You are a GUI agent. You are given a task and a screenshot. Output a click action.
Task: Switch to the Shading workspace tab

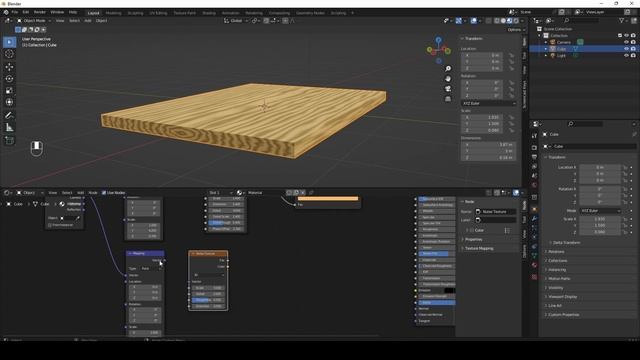[x=209, y=13]
